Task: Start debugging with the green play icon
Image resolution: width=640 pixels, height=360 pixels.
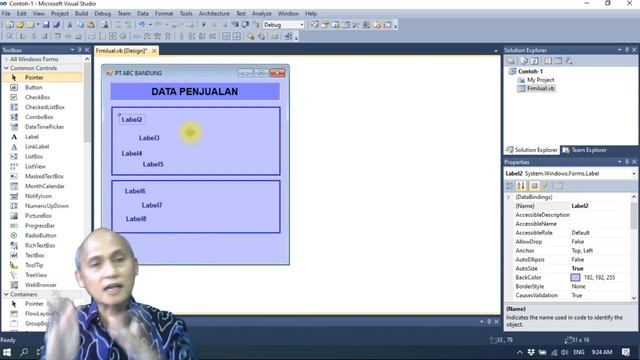Action: click(204, 25)
